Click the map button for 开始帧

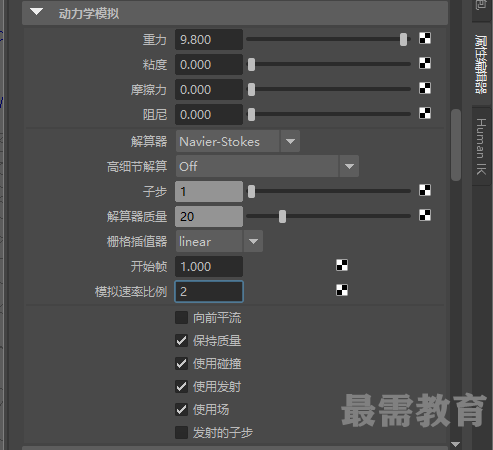[342, 265]
